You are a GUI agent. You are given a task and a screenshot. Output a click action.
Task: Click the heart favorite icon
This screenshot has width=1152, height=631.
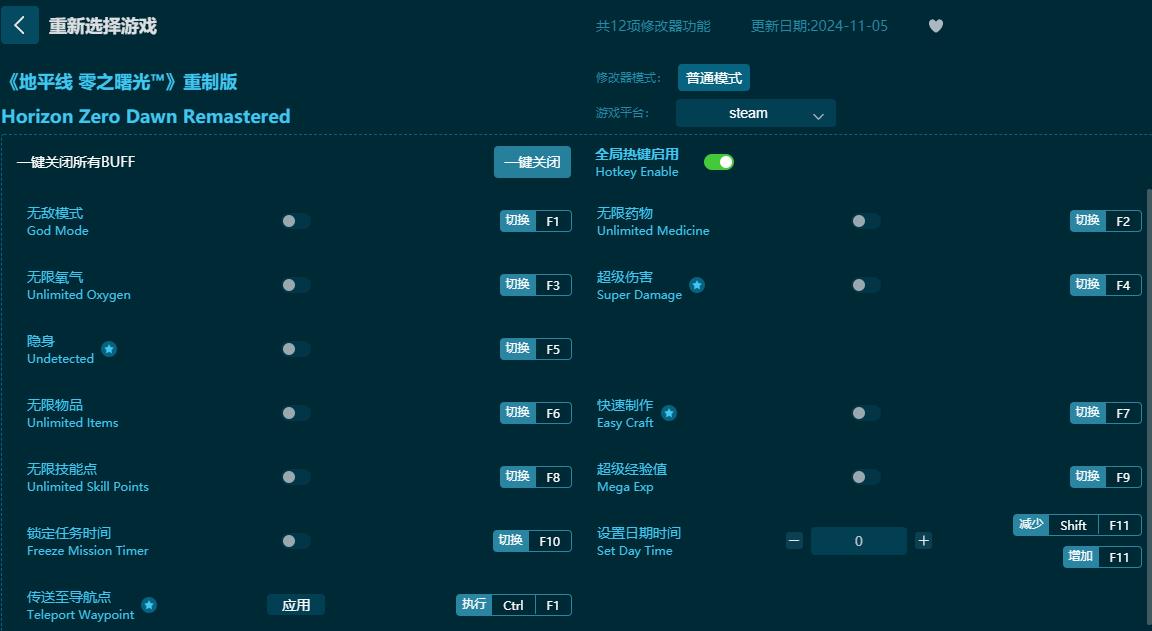(x=935, y=26)
